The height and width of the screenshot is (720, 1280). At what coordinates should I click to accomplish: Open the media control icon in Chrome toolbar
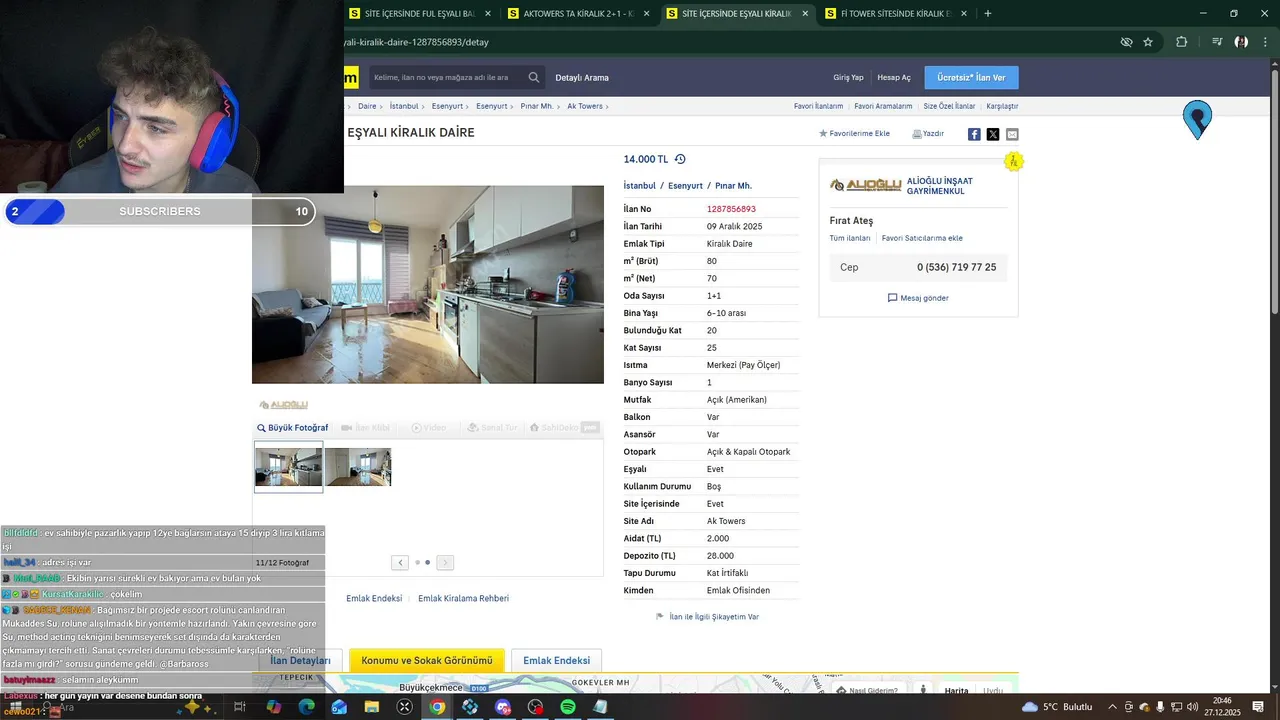[x=1217, y=42]
